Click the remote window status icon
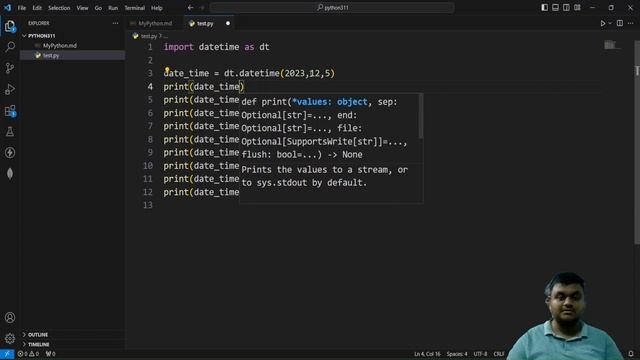 pos(7,354)
